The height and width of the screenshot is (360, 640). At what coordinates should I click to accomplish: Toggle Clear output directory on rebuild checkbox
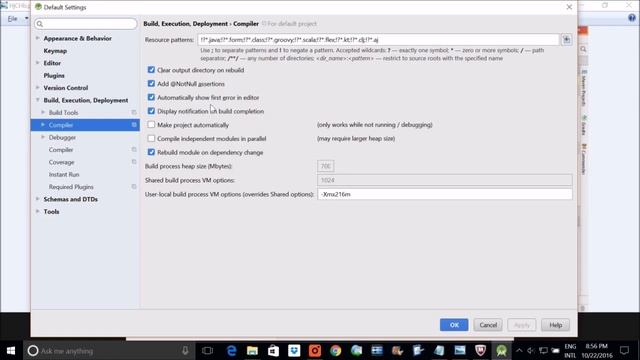tap(151, 70)
